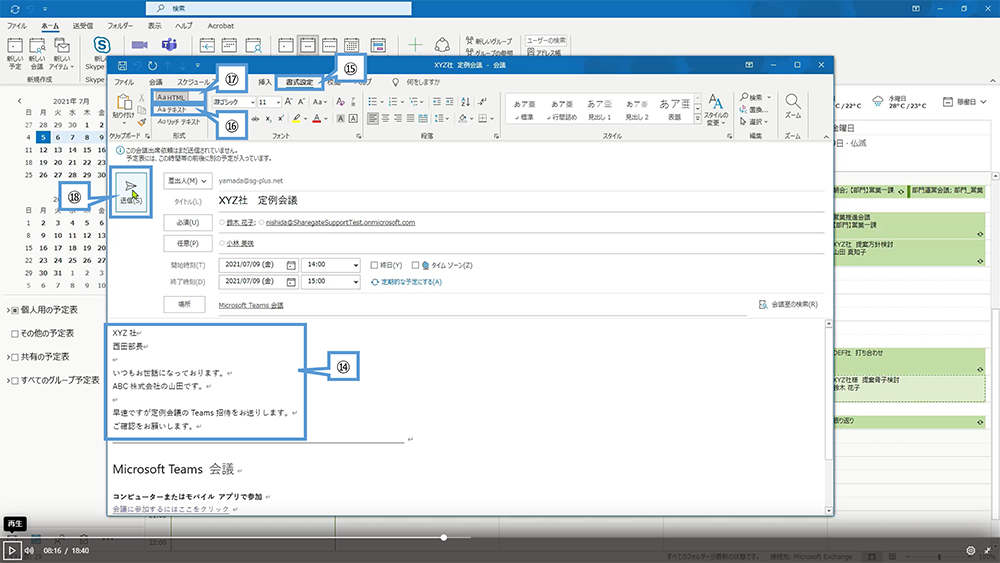Open the font size 11 dropdown
The height and width of the screenshot is (563, 1000).
point(278,102)
